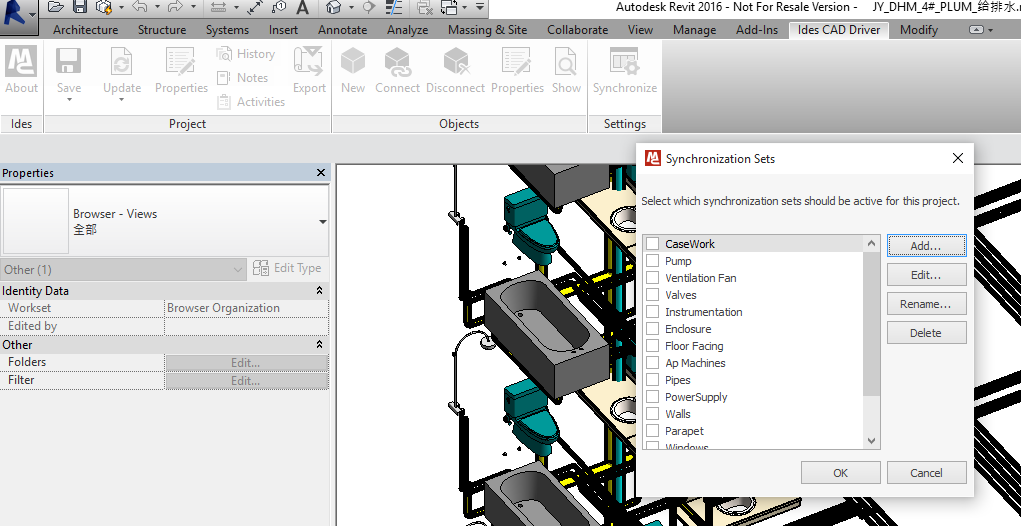The width and height of the screenshot is (1021, 526).
Task: Click Add... in Synchronization Sets dialog
Action: click(926, 246)
